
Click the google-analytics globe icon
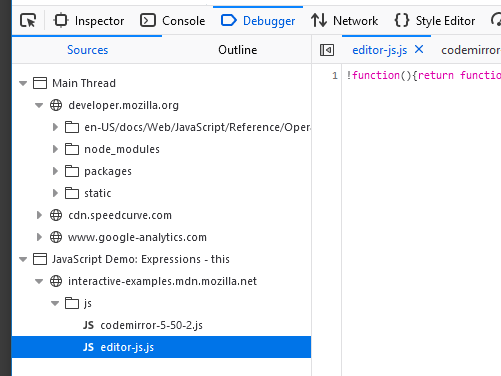click(56, 237)
